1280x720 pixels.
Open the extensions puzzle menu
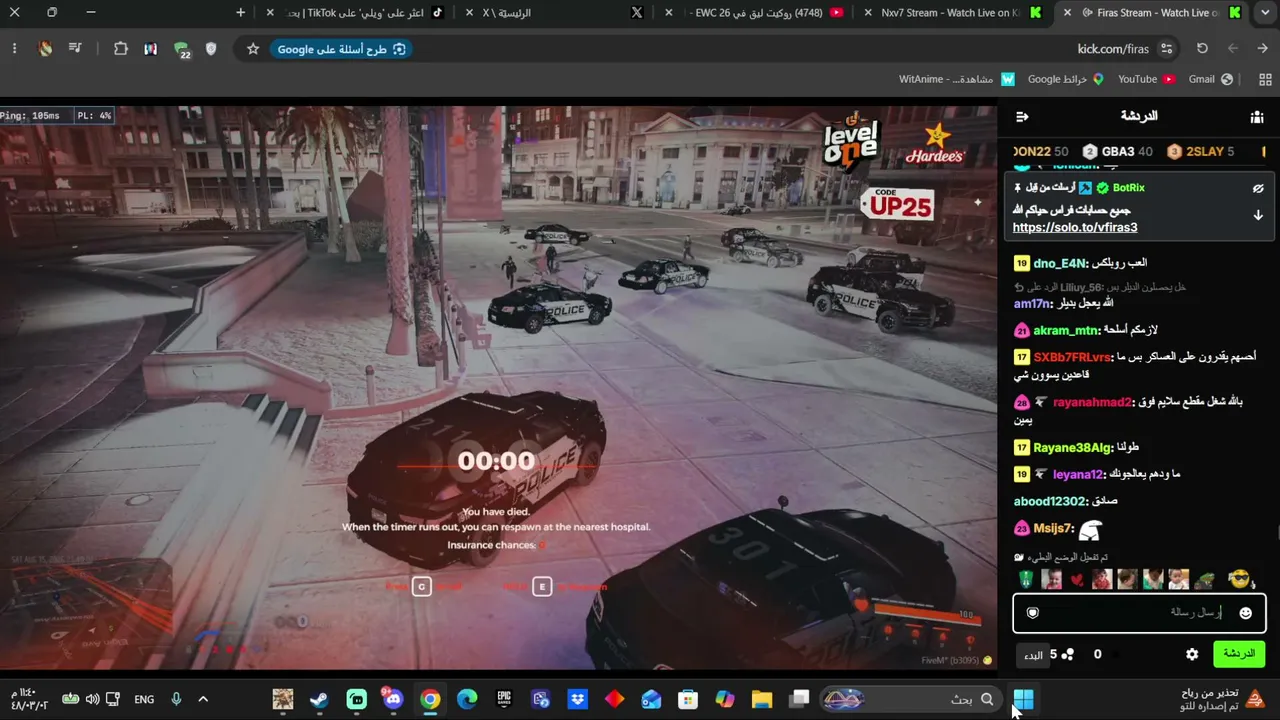(x=121, y=49)
